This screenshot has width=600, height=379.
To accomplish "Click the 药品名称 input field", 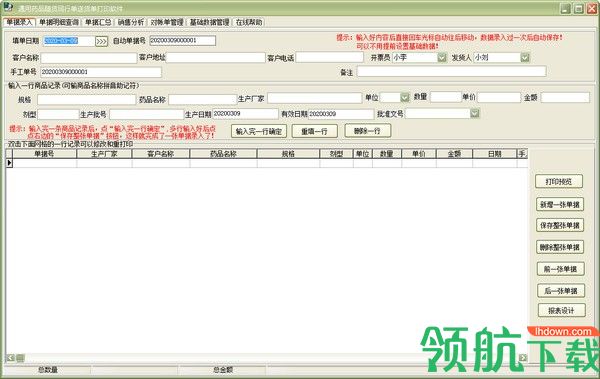I will [x=202, y=100].
